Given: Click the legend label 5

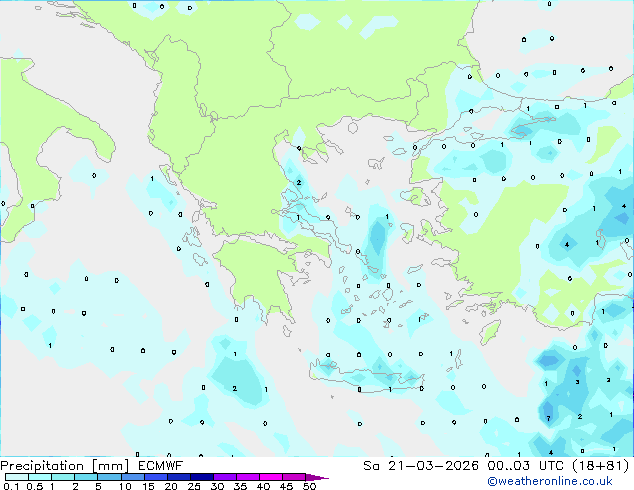Looking at the screenshot, I should [98, 486].
